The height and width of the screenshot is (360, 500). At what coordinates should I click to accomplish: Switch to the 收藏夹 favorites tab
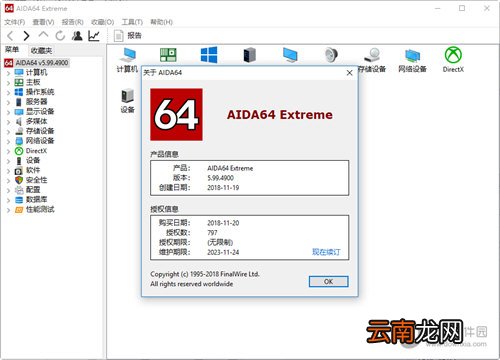(x=41, y=50)
